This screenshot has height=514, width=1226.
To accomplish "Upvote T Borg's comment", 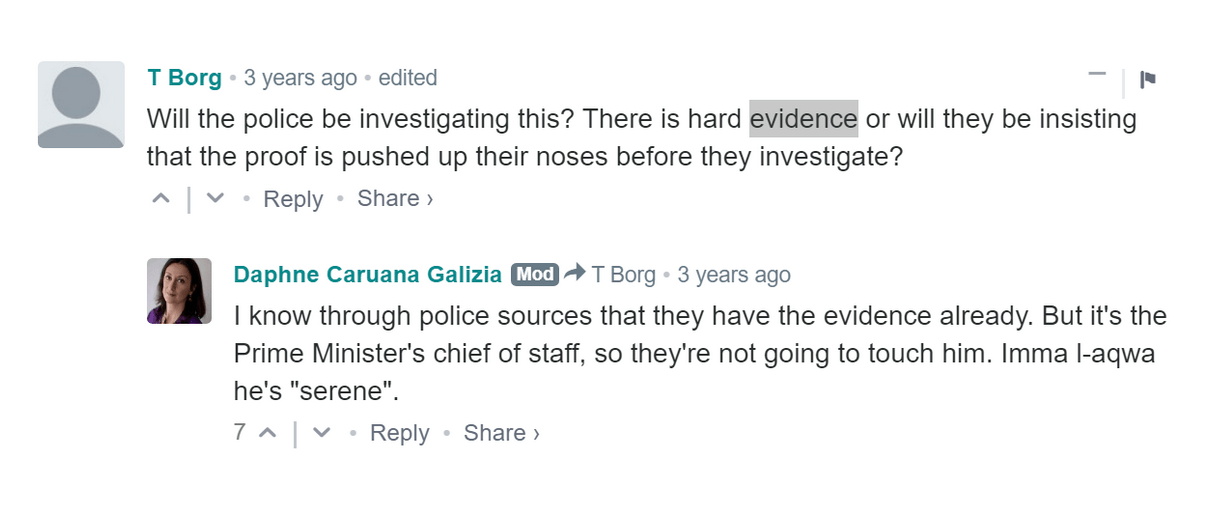I will coord(161,198).
